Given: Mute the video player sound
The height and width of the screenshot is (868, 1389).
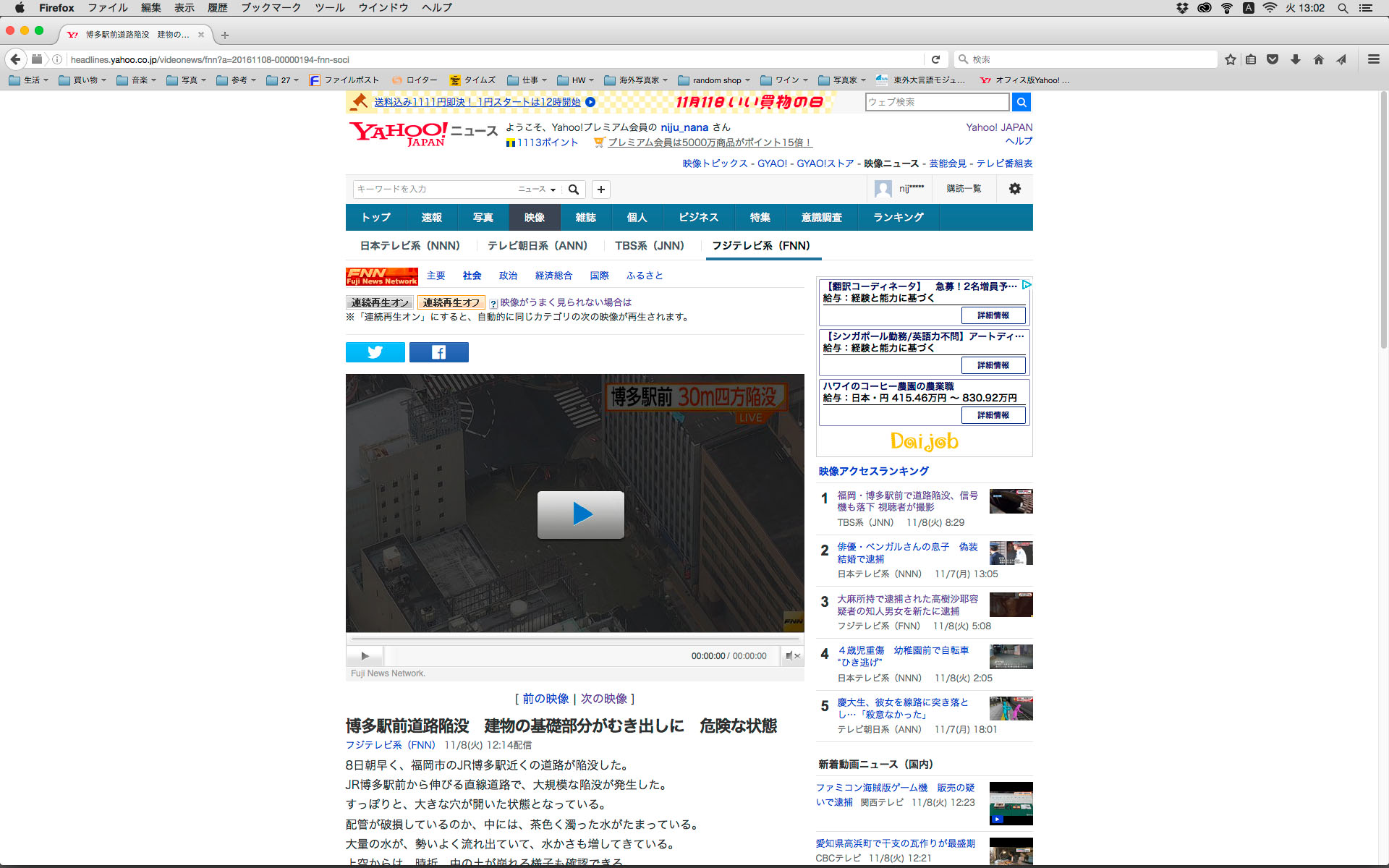Looking at the screenshot, I should pos(791,656).
